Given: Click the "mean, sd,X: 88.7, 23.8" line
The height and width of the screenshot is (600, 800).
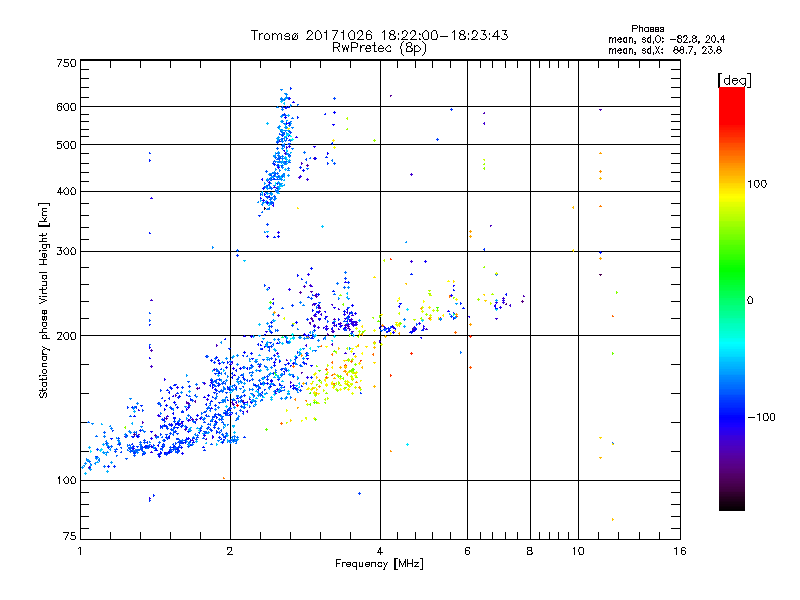Looking at the screenshot, I should tap(665, 51).
